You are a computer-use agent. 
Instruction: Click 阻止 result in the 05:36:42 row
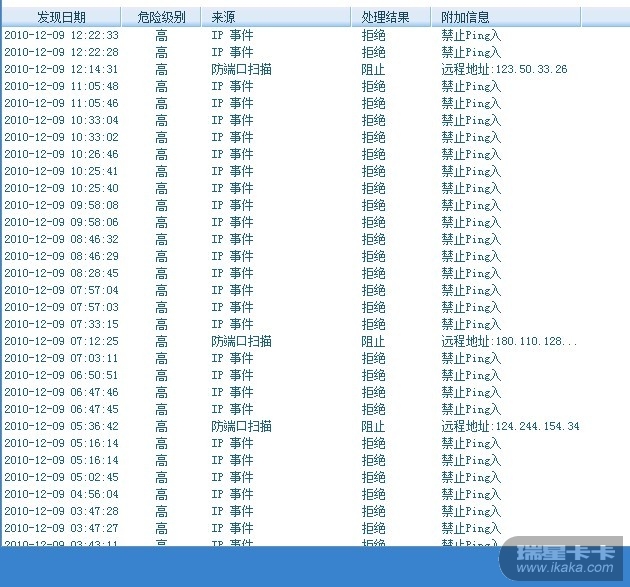[x=373, y=426]
